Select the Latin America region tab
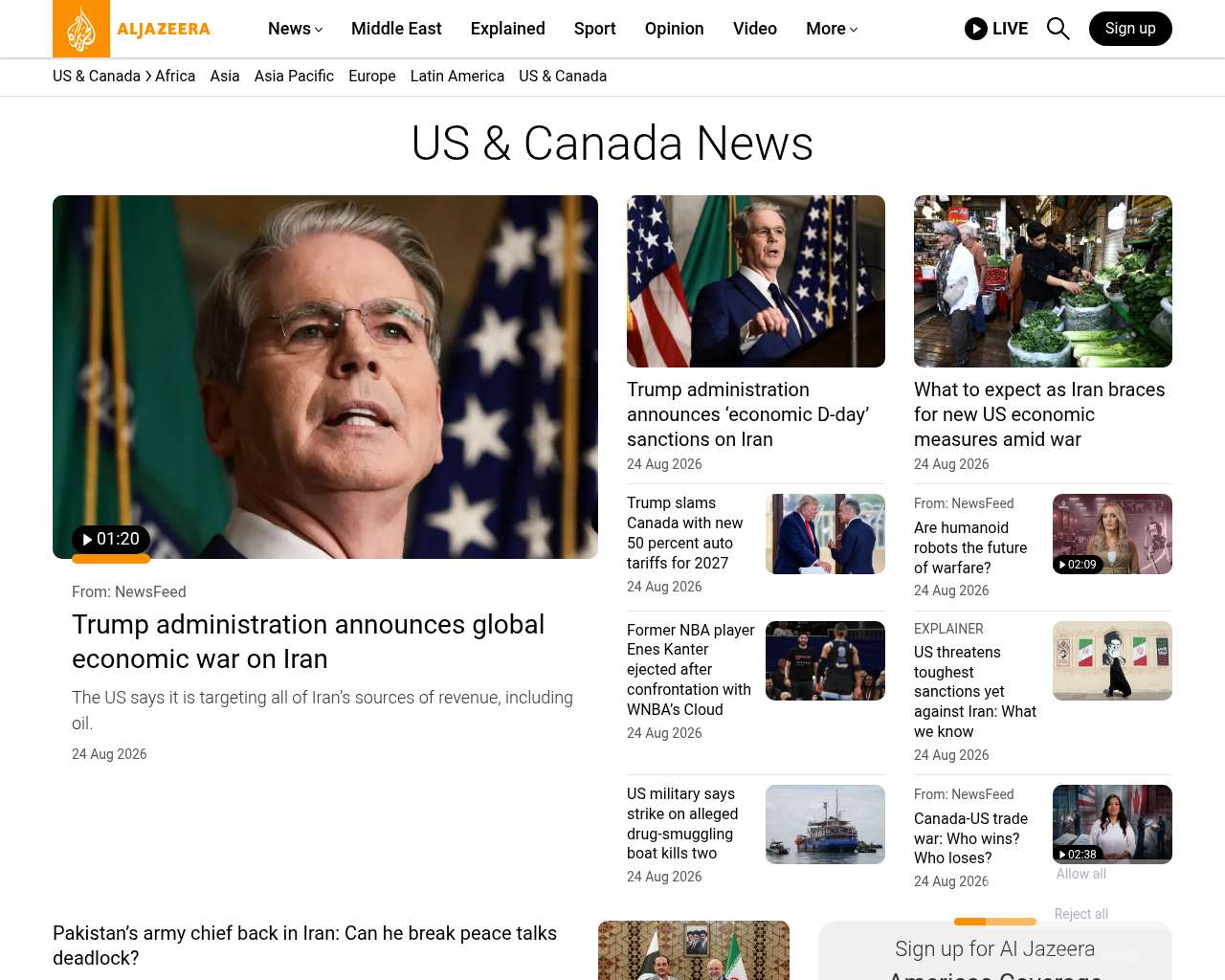 point(457,77)
